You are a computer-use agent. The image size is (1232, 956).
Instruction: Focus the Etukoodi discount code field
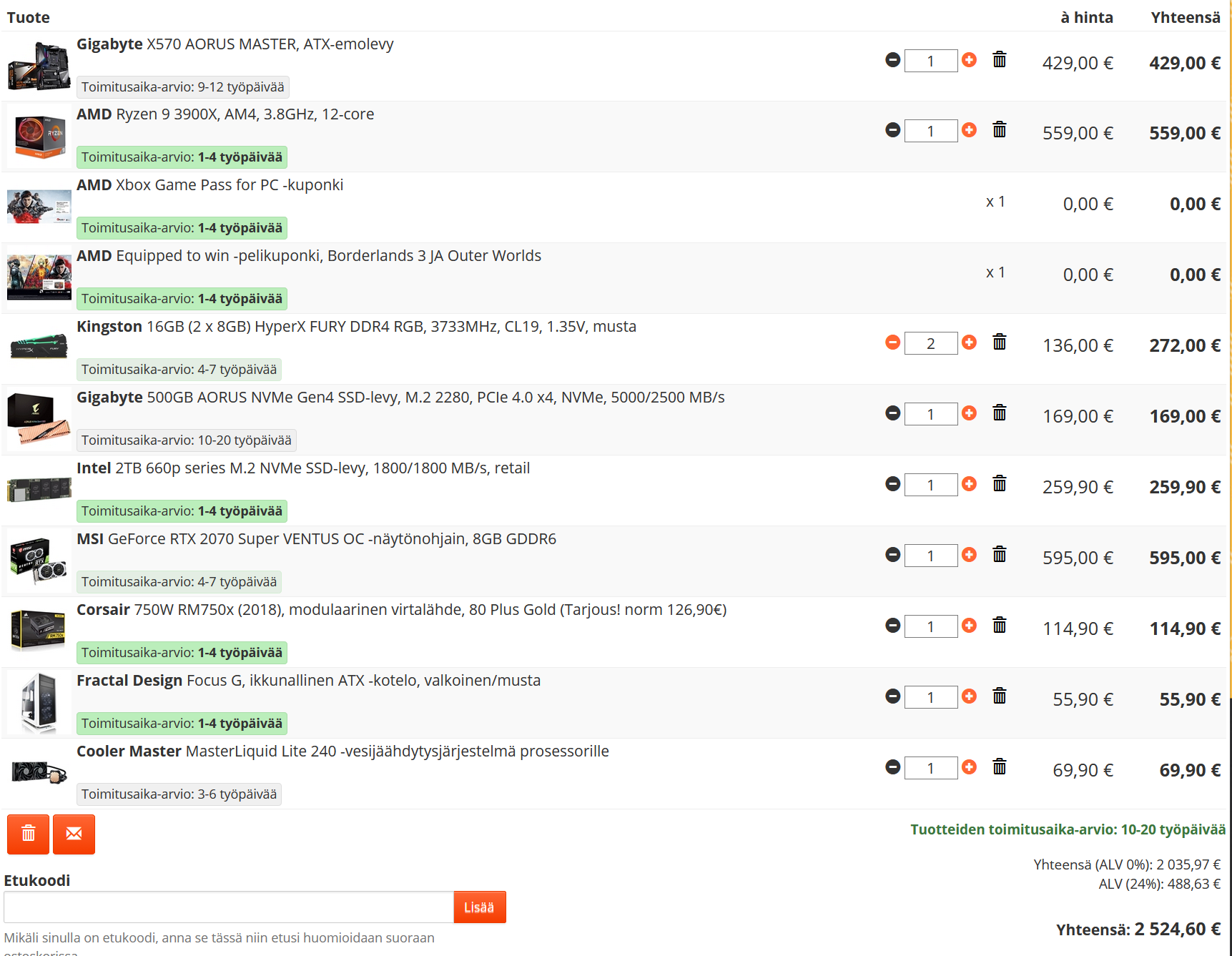click(228, 907)
